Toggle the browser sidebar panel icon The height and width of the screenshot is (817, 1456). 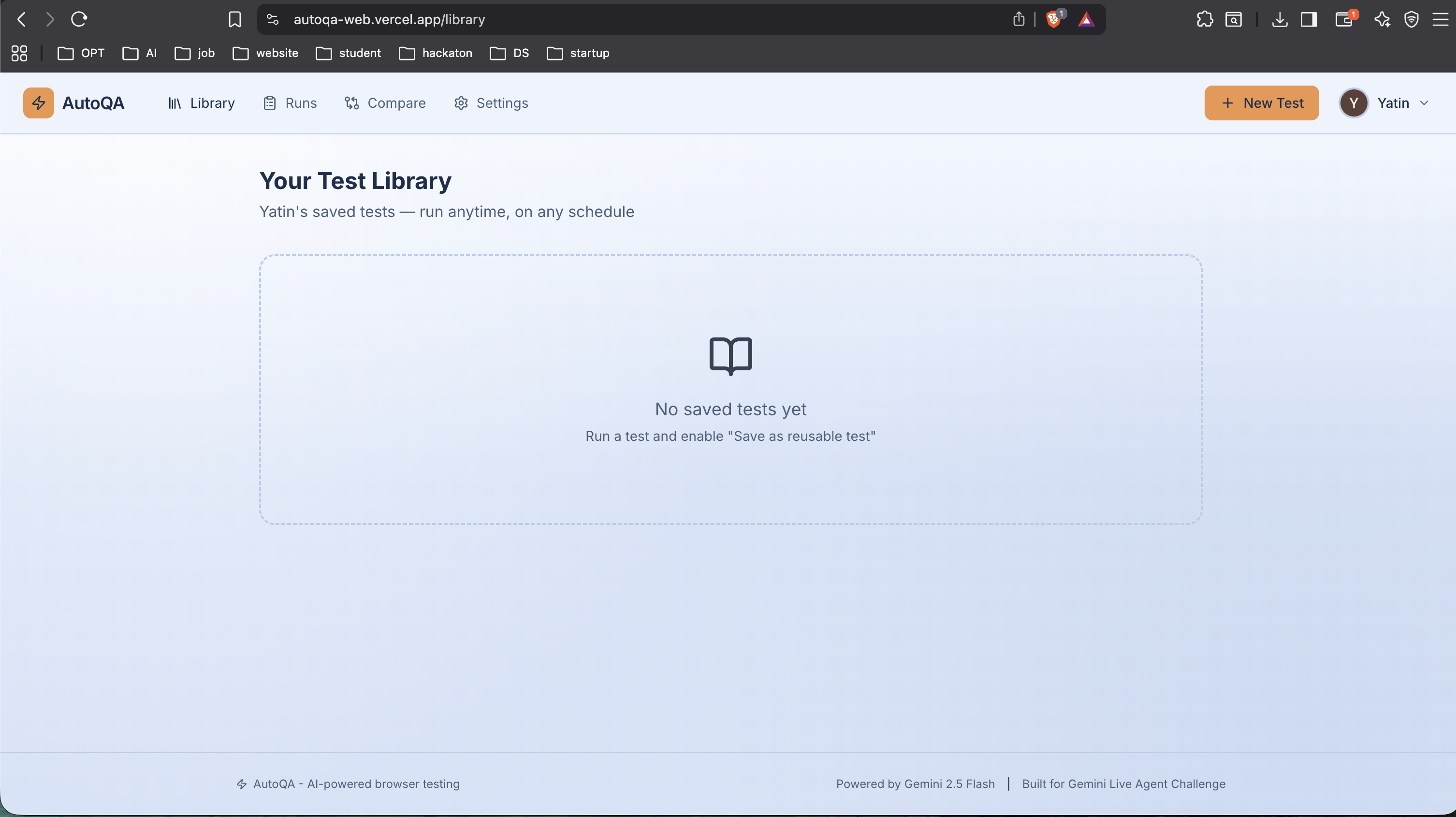point(1309,19)
